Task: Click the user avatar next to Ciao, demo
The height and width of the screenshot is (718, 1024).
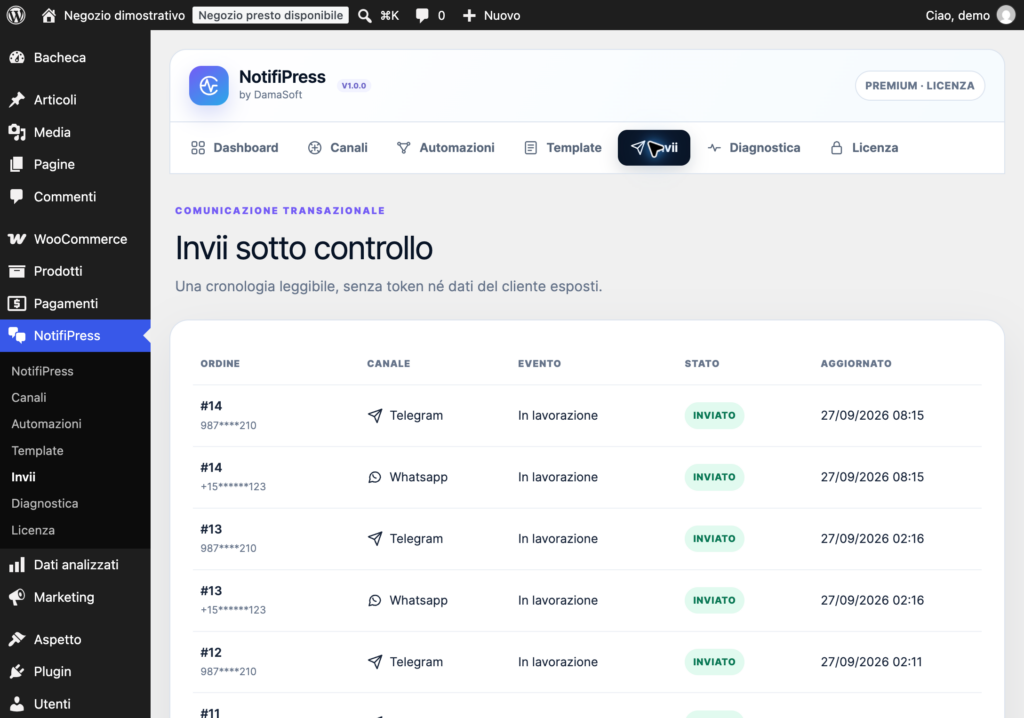Action: tap(1006, 15)
